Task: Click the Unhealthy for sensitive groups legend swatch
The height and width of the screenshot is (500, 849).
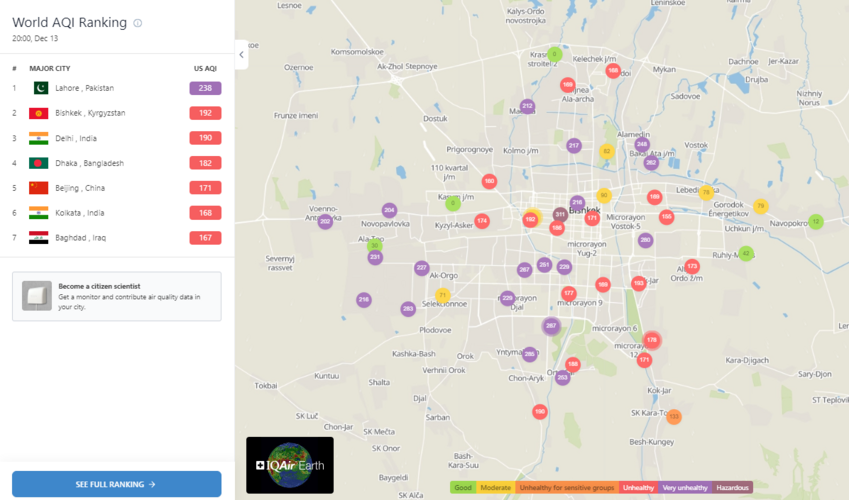Action: [x=566, y=488]
